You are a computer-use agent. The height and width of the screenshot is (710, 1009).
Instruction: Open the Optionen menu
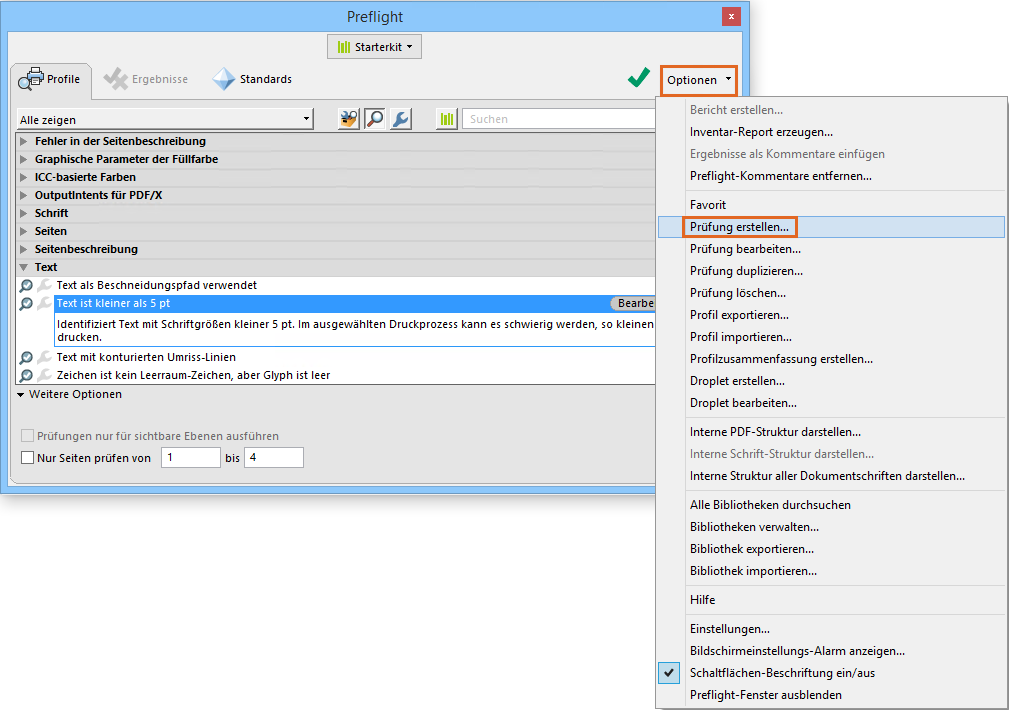698,80
